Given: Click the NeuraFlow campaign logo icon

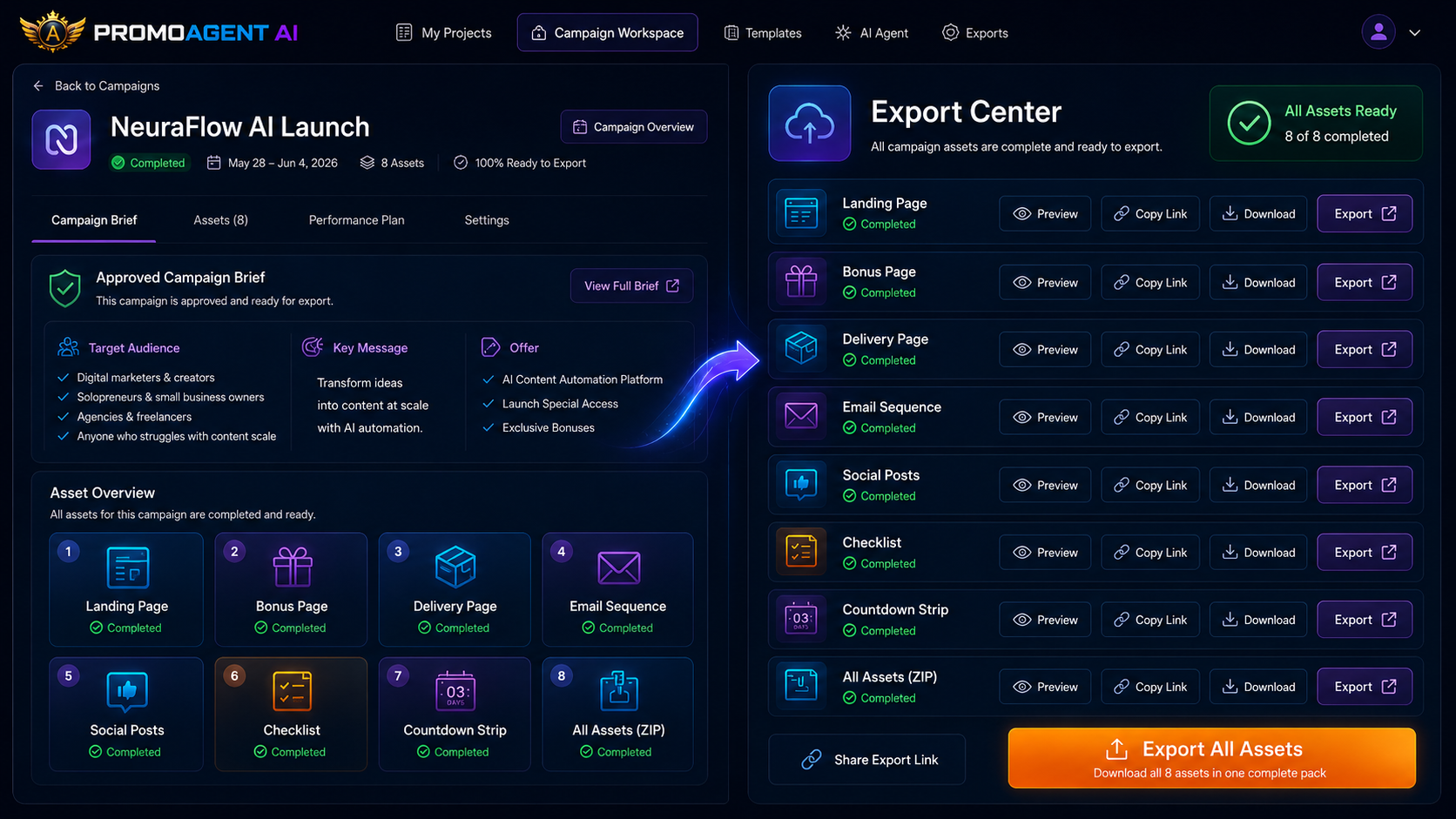Looking at the screenshot, I should coord(61,139).
